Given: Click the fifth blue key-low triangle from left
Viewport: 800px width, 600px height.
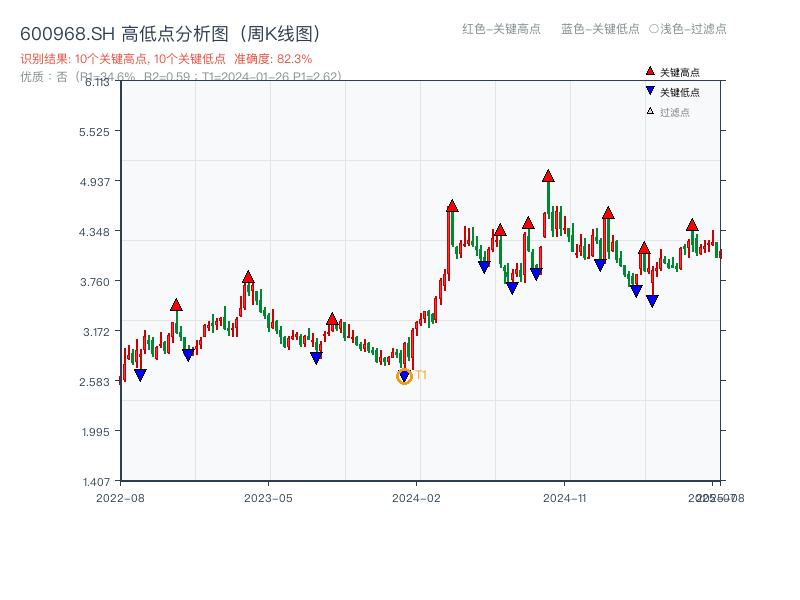Looking at the screenshot, I should (x=484, y=267).
